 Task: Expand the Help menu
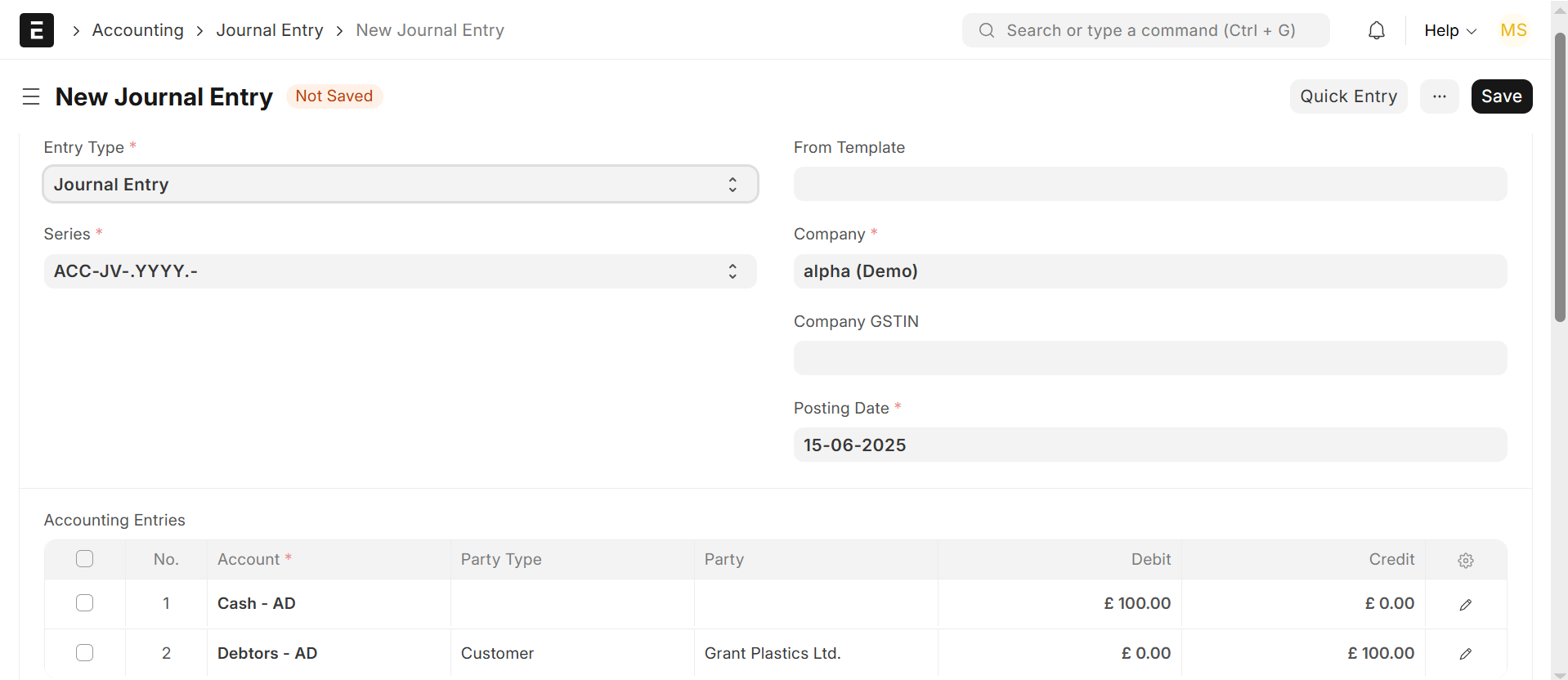coord(1449,30)
